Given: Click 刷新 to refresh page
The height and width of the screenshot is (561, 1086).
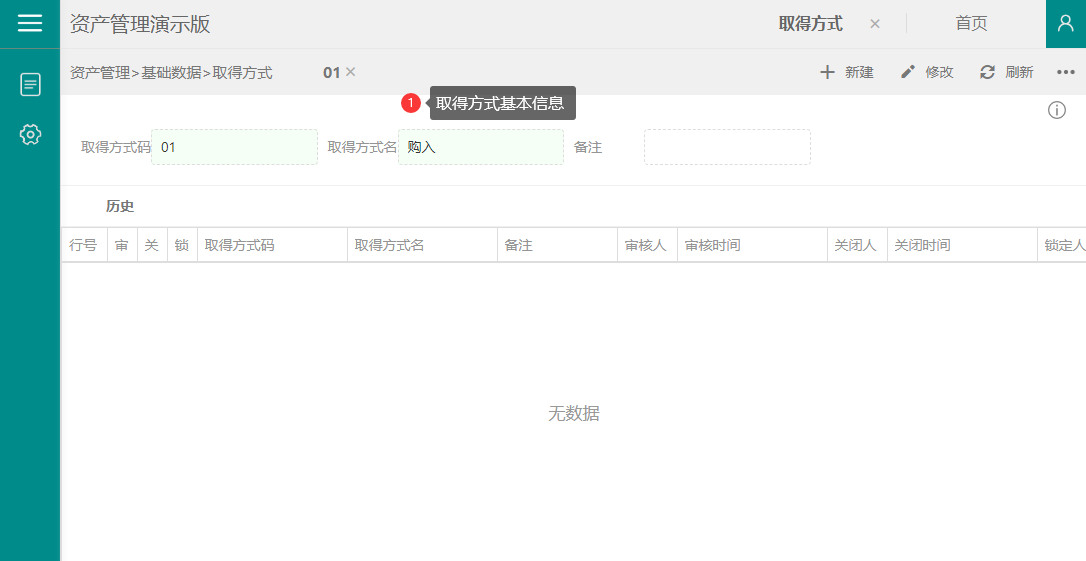Looking at the screenshot, I should (x=1006, y=72).
